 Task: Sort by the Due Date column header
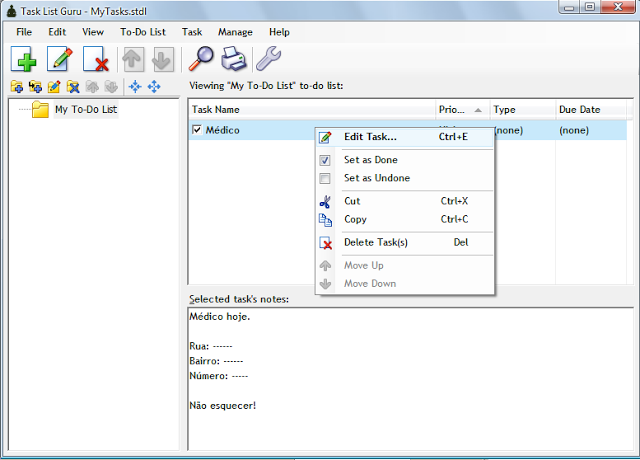(591, 110)
